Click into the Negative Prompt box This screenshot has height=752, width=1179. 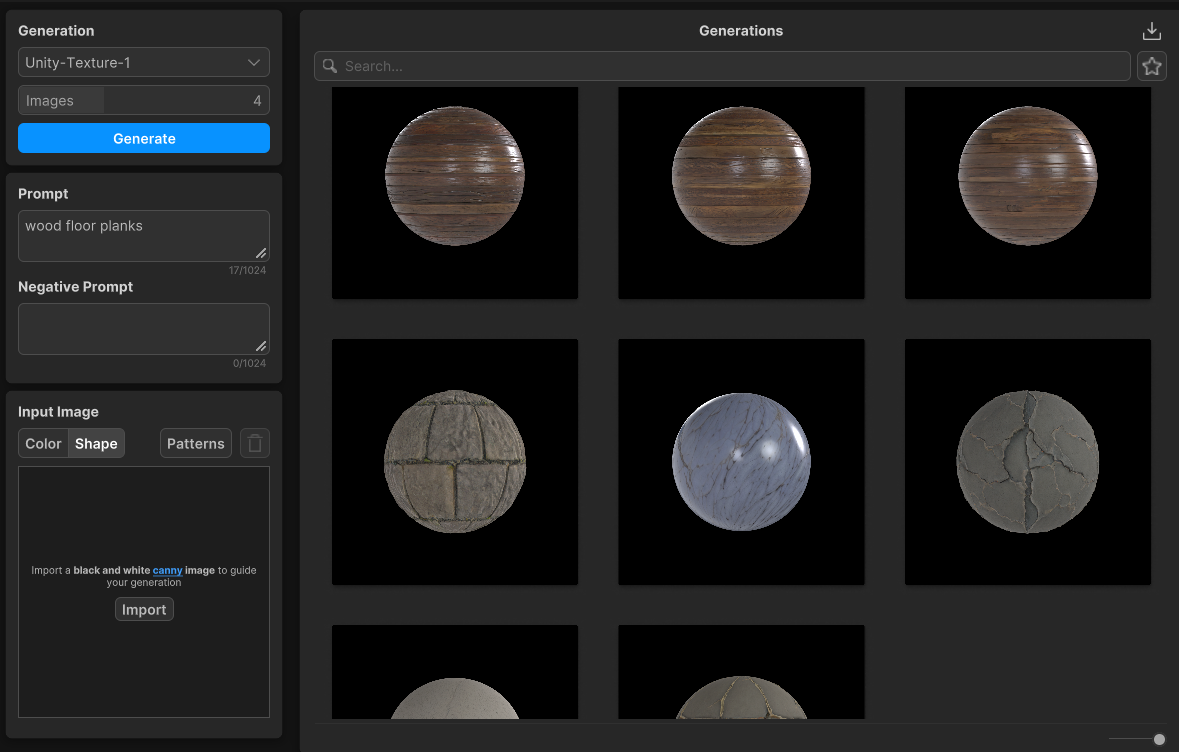click(144, 329)
